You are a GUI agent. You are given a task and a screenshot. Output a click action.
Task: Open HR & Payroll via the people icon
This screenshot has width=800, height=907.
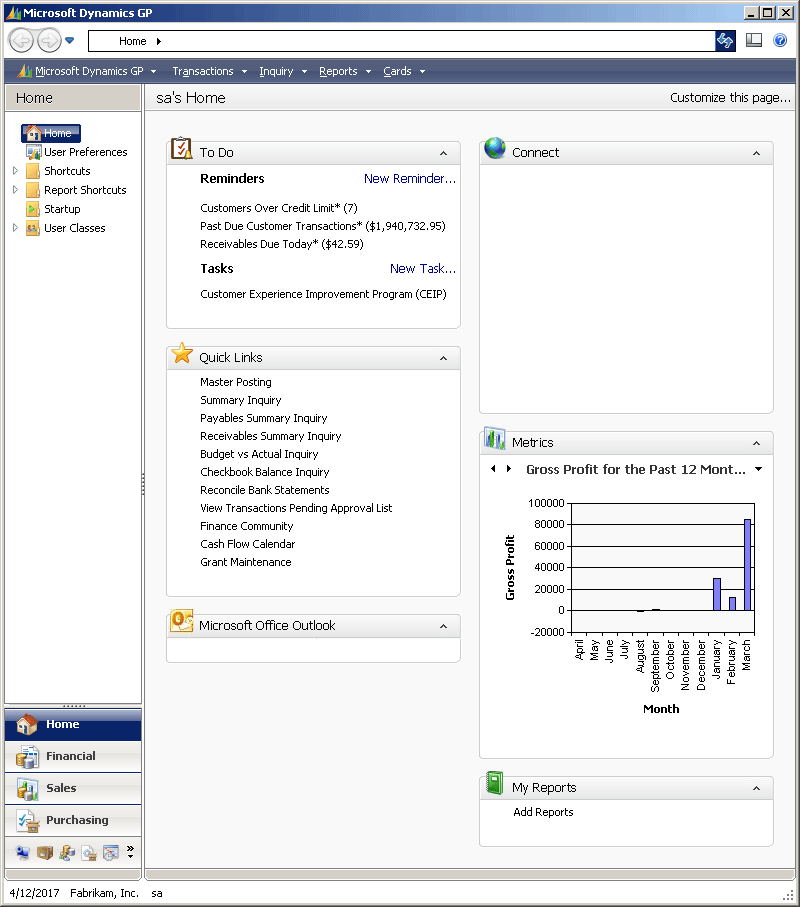coord(67,852)
